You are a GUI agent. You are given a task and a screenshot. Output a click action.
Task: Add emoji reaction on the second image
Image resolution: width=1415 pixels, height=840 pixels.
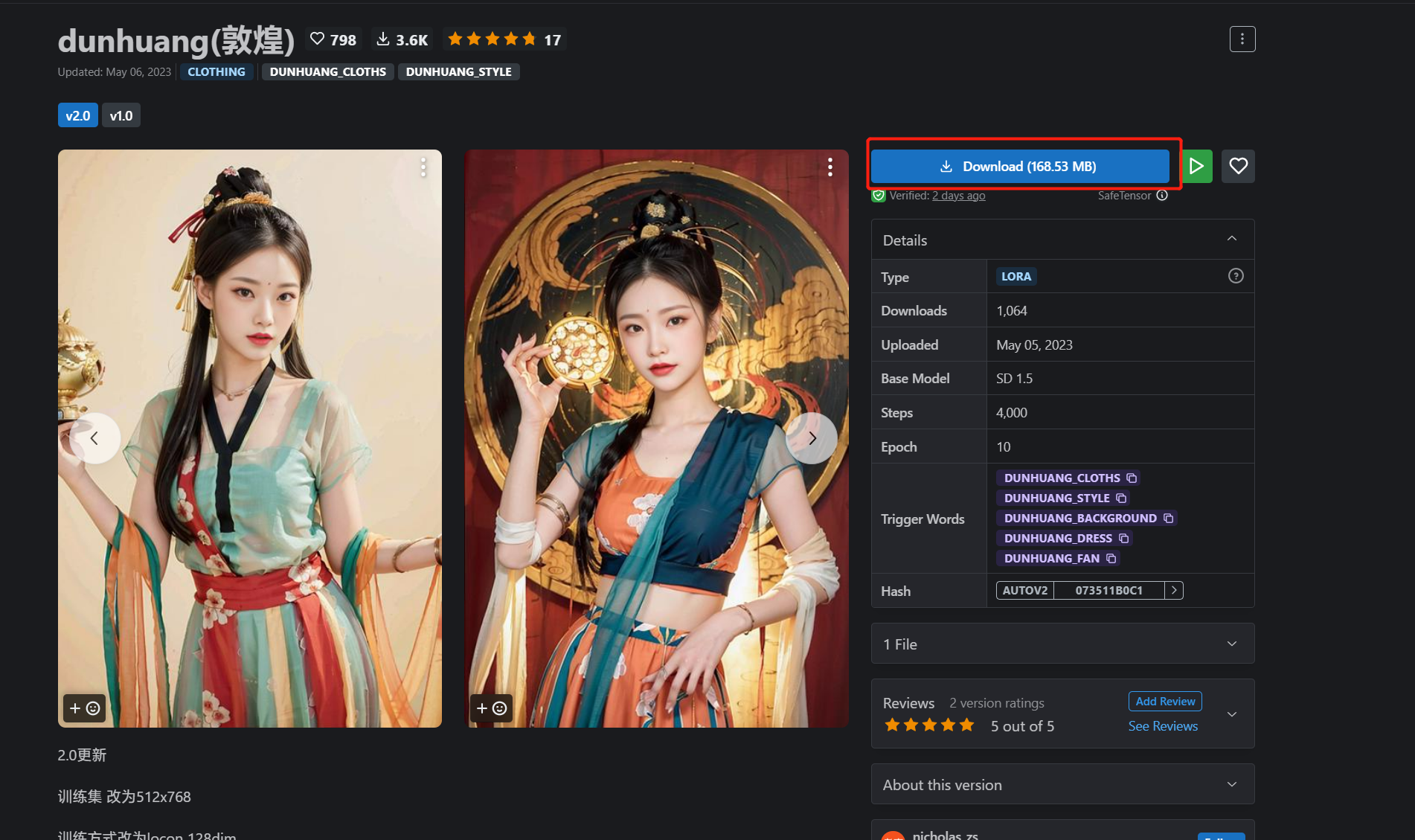[x=491, y=708]
